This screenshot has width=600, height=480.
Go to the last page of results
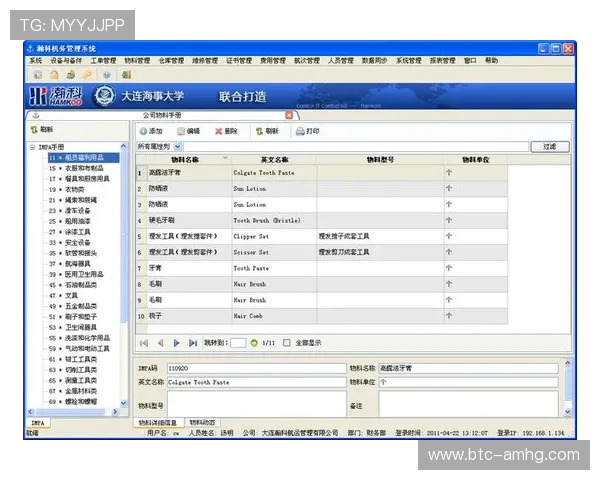193,343
